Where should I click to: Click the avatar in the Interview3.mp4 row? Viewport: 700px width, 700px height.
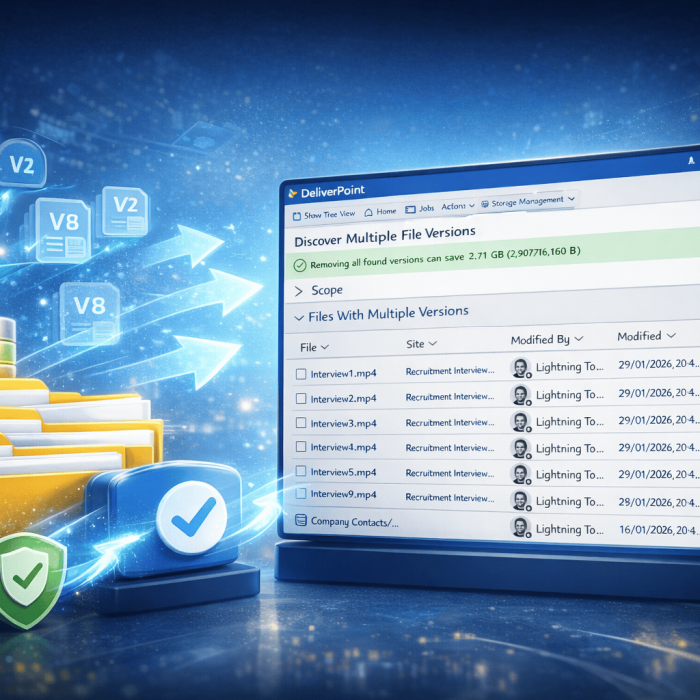[521, 422]
